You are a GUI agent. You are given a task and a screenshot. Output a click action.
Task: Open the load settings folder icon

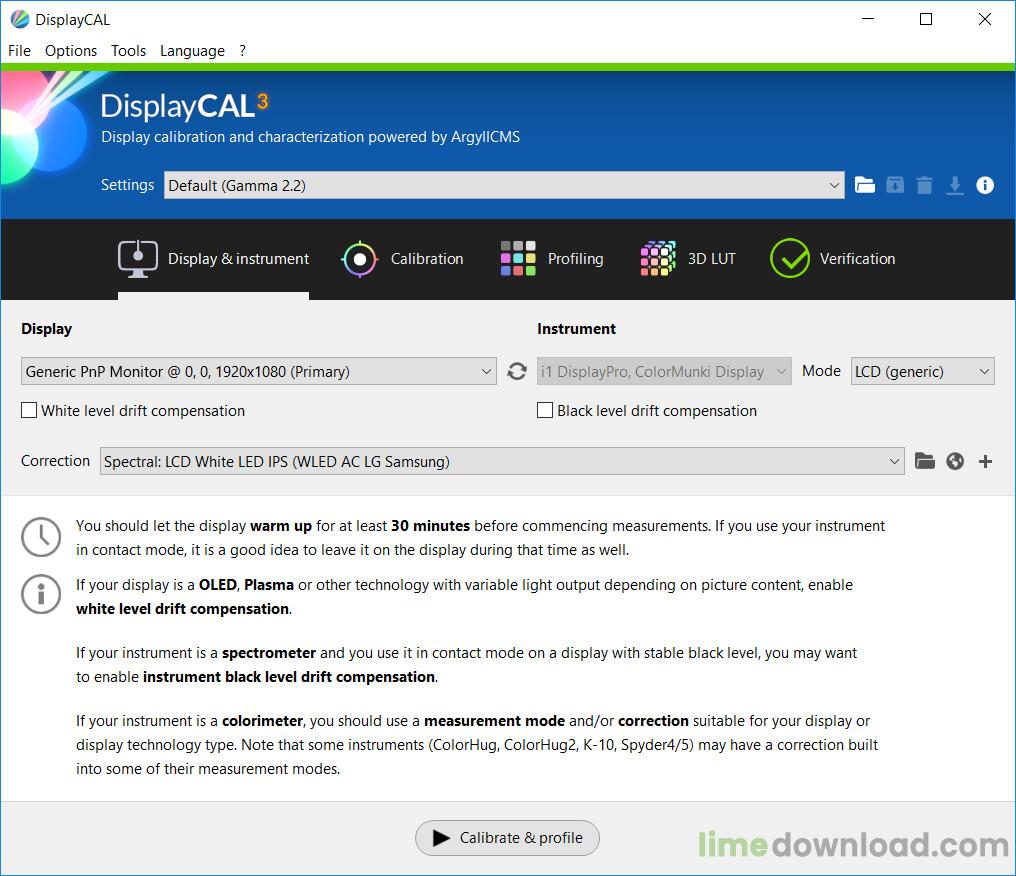[864, 185]
